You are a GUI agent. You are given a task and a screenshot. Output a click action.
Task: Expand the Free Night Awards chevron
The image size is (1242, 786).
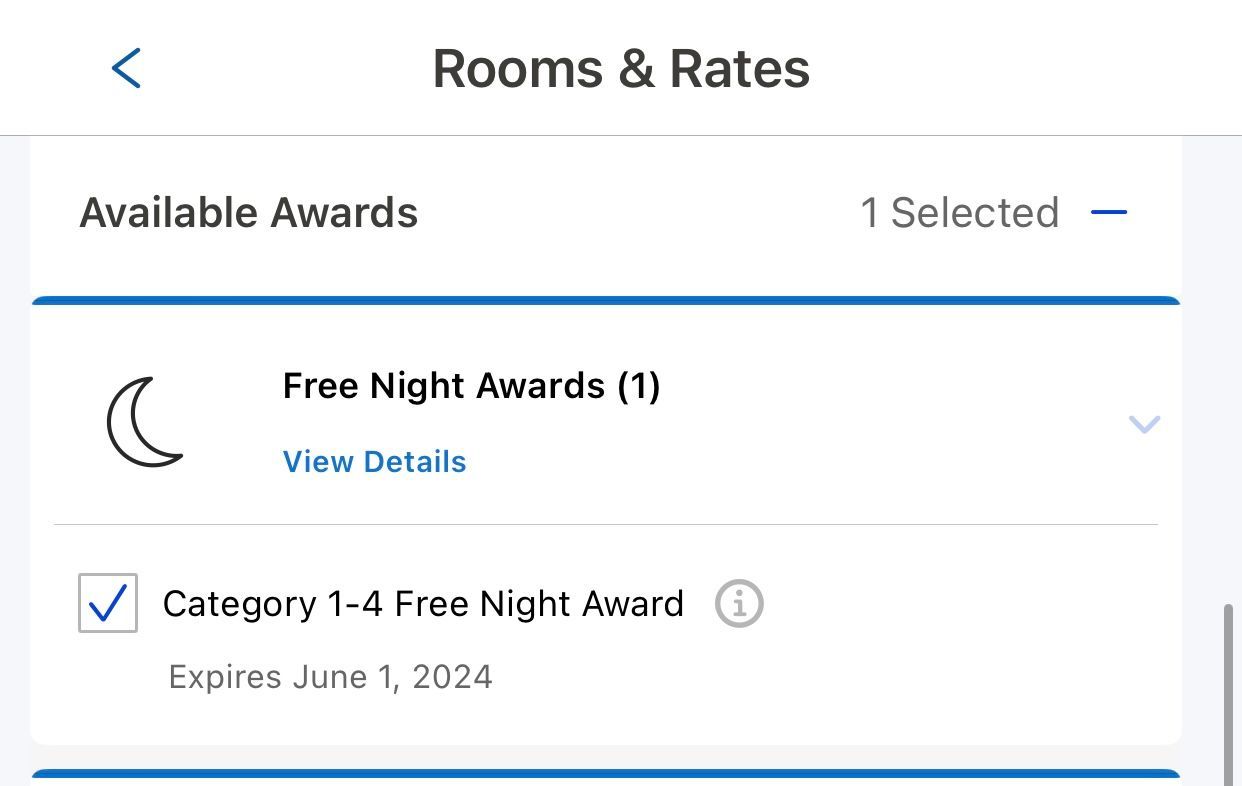click(x=1143, y=424)
